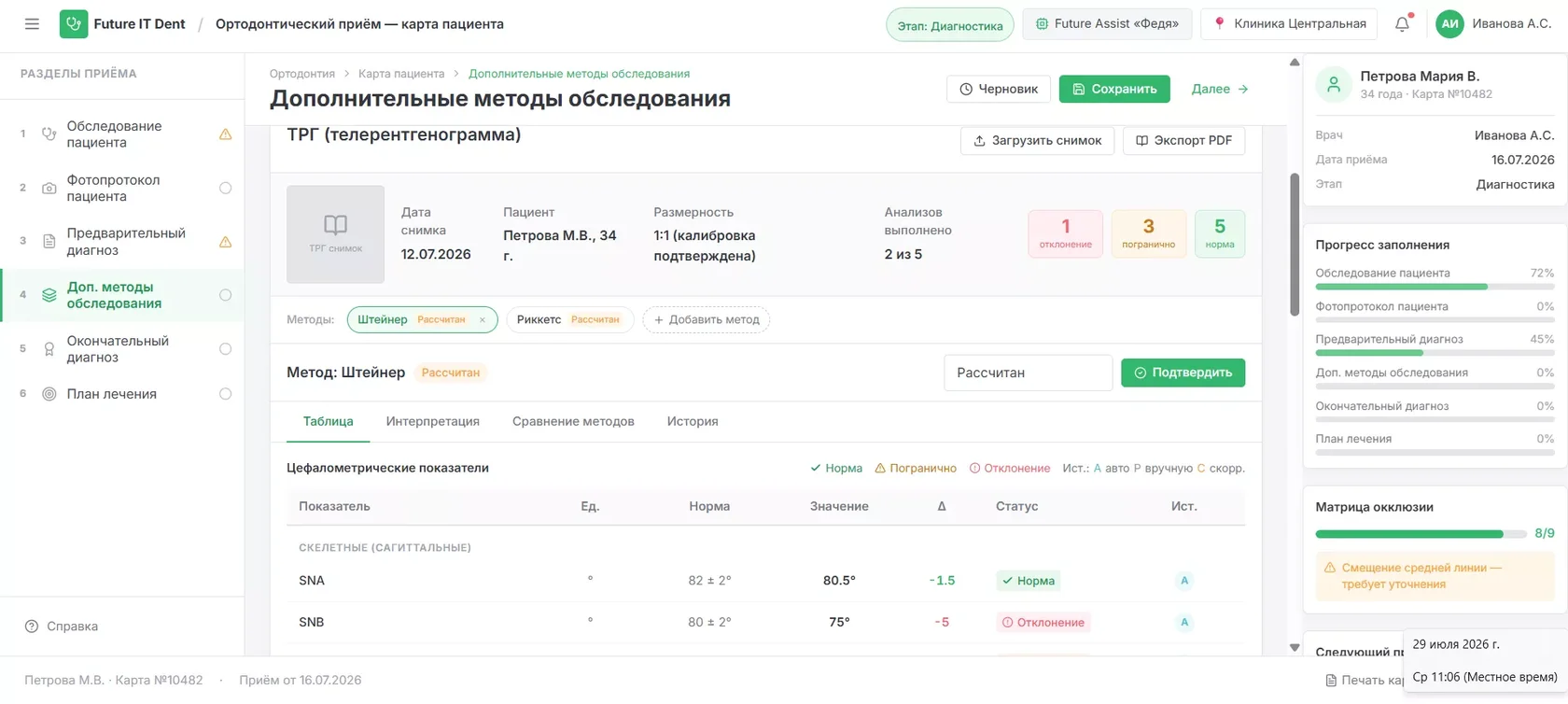Click the source A badge in SNA row
Image resolution: width=1568 pixels, height=704 pixels.
click(1184, 581)
